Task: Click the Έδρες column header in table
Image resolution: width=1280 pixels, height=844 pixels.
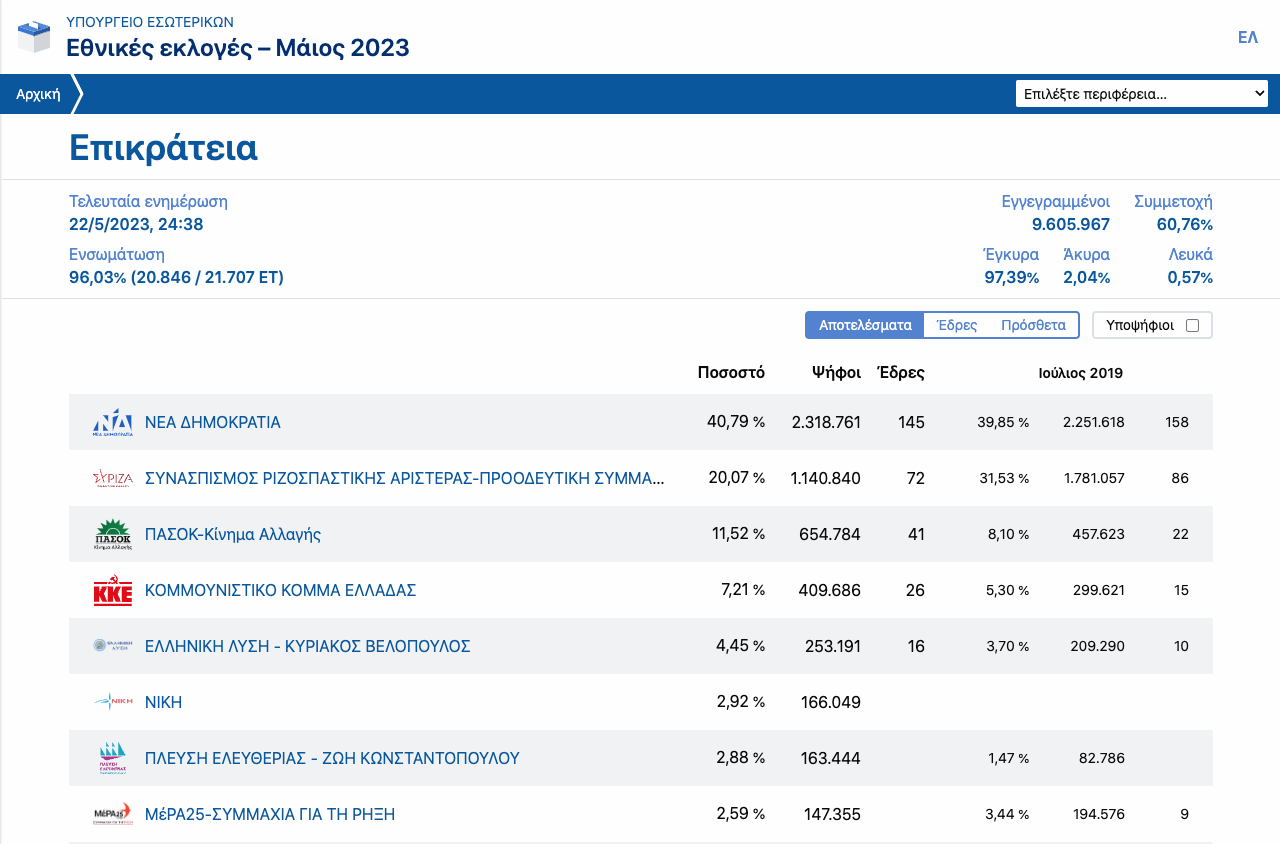Action: (x=901, y=373)
